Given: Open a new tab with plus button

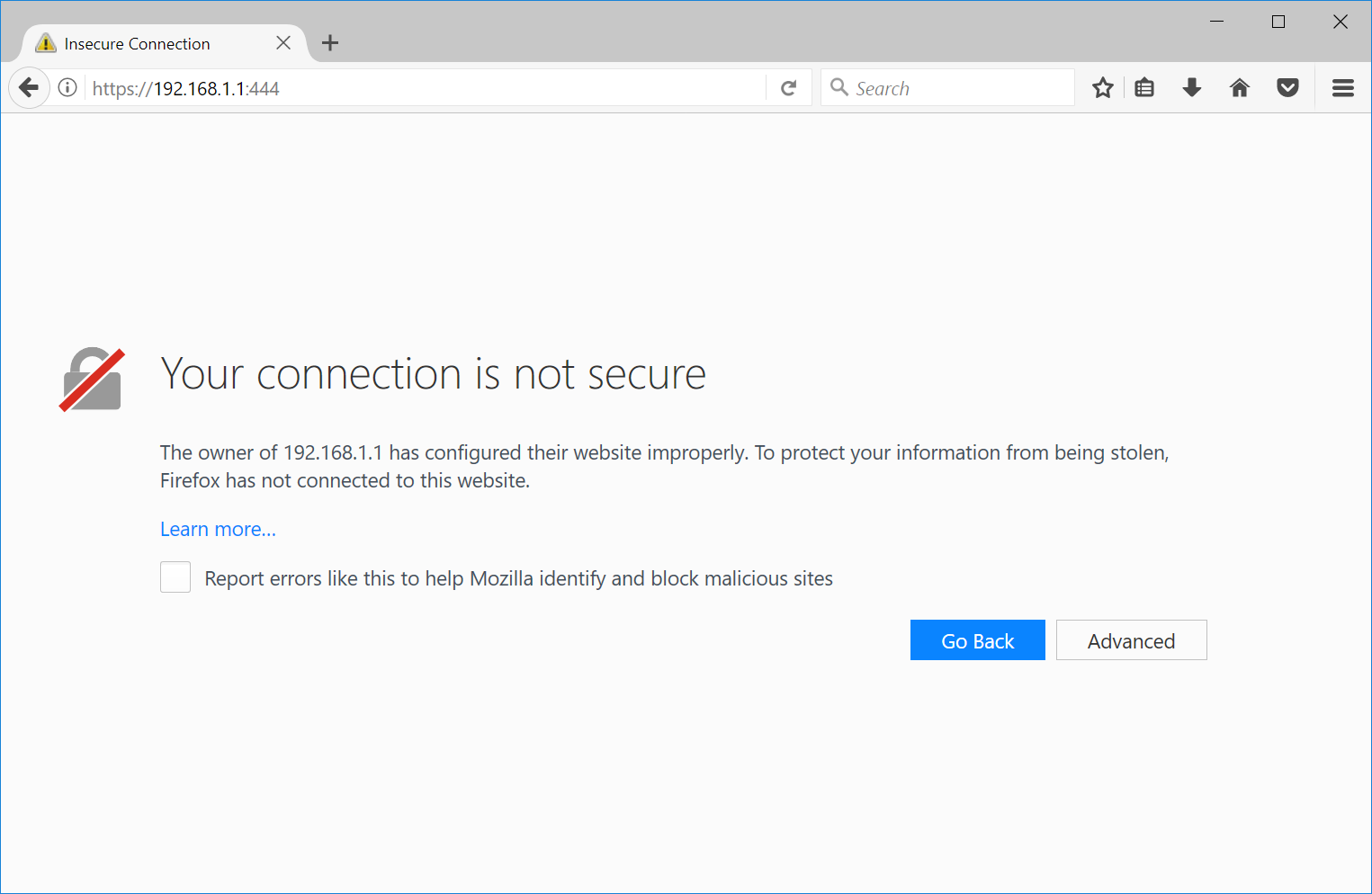Looking at the screenshot, I should (x=330, y=43).
